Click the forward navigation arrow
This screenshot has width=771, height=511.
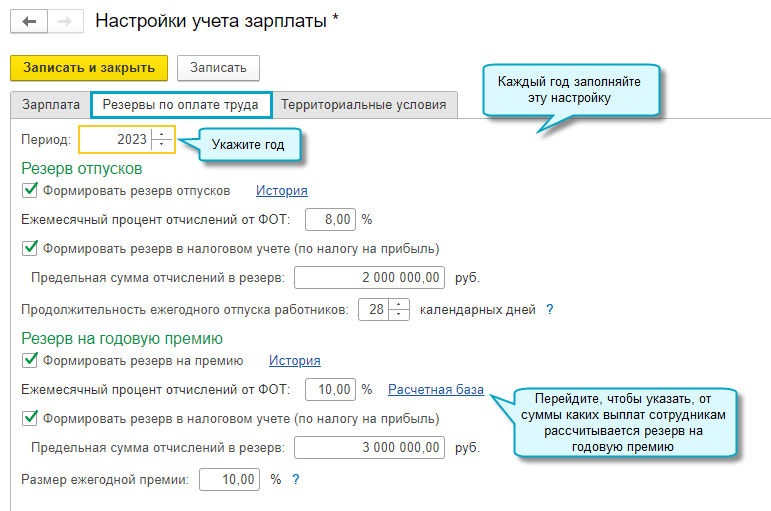63,22
